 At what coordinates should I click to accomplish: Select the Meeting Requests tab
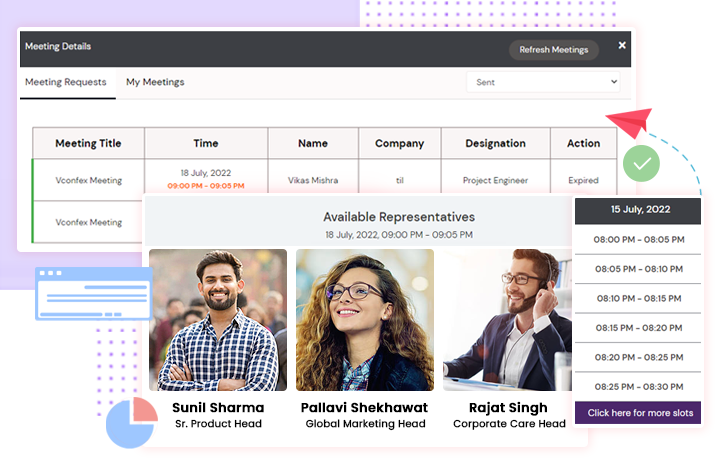coord(66,82)
